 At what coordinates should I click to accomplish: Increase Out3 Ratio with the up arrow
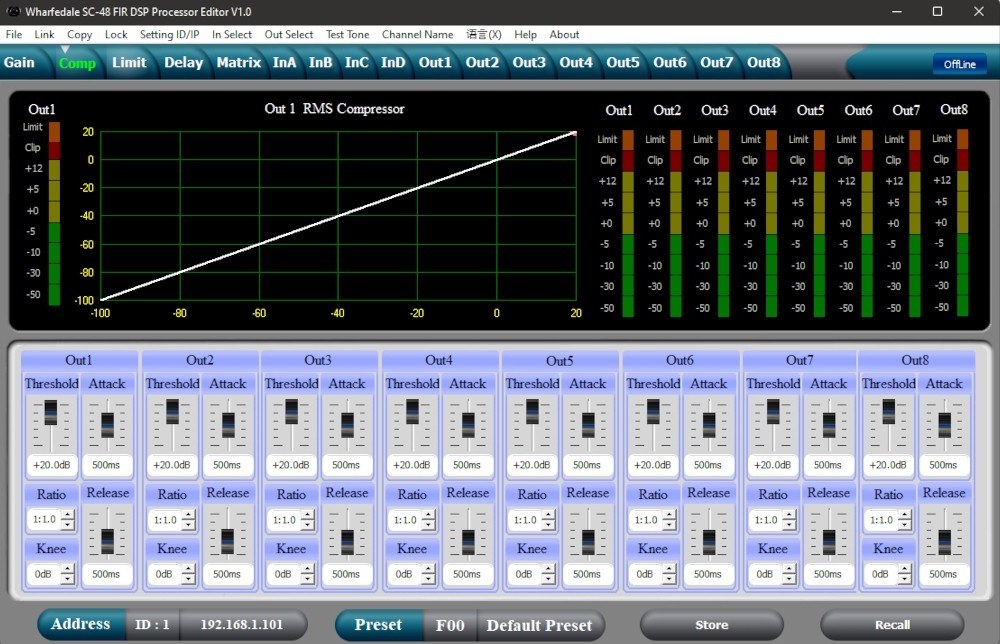tap(308, 515)
